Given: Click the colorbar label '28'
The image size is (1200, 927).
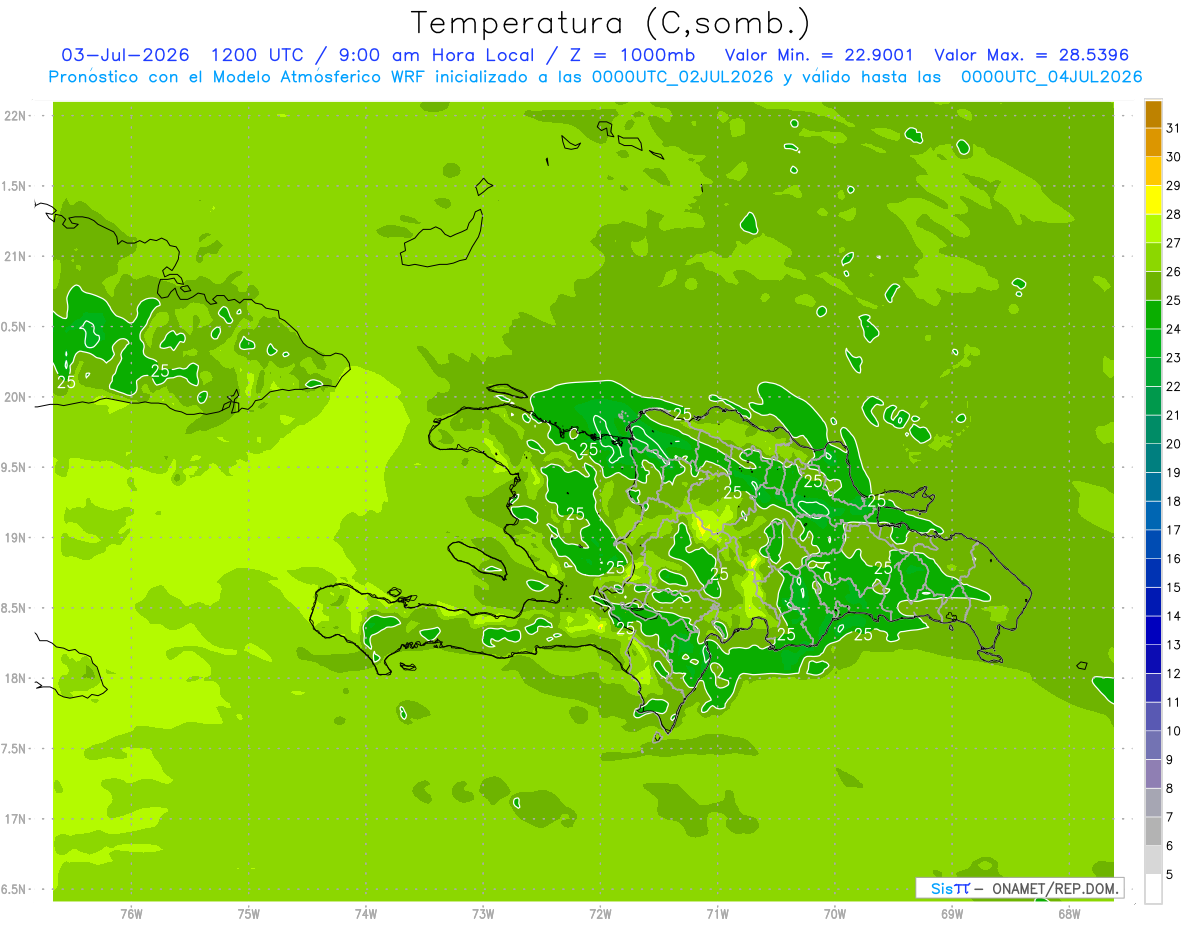Looking at the screenshot, I should (x=1173, y=214).
